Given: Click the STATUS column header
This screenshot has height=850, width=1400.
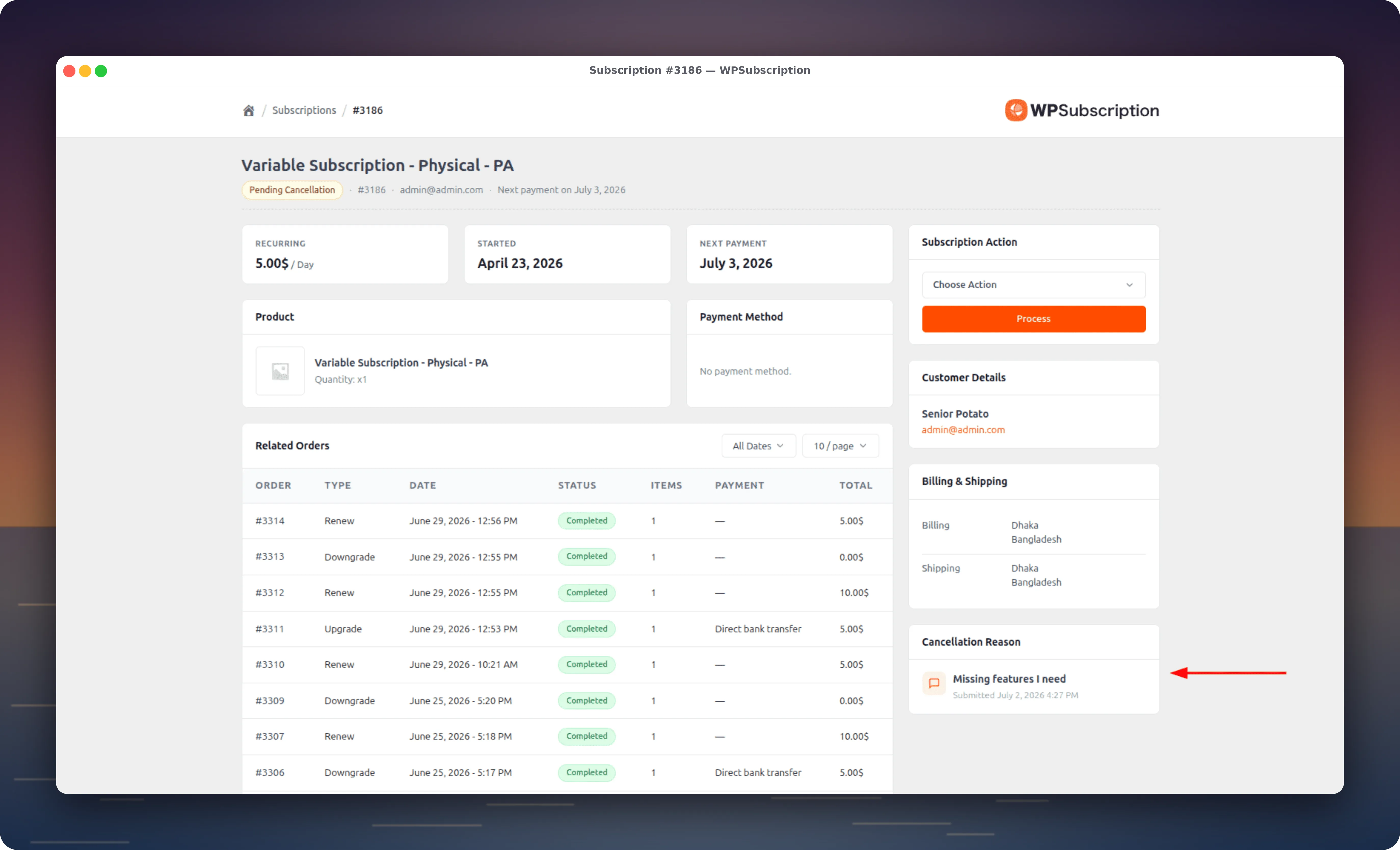Looking at the screenshot, I should tap(577, 485).
